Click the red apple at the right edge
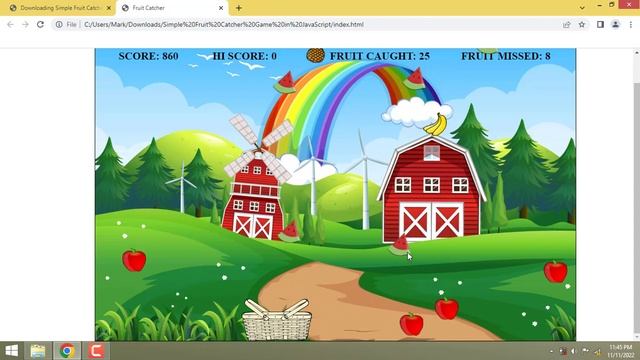Viewport: 640px width, 360px height. point(556,271)
